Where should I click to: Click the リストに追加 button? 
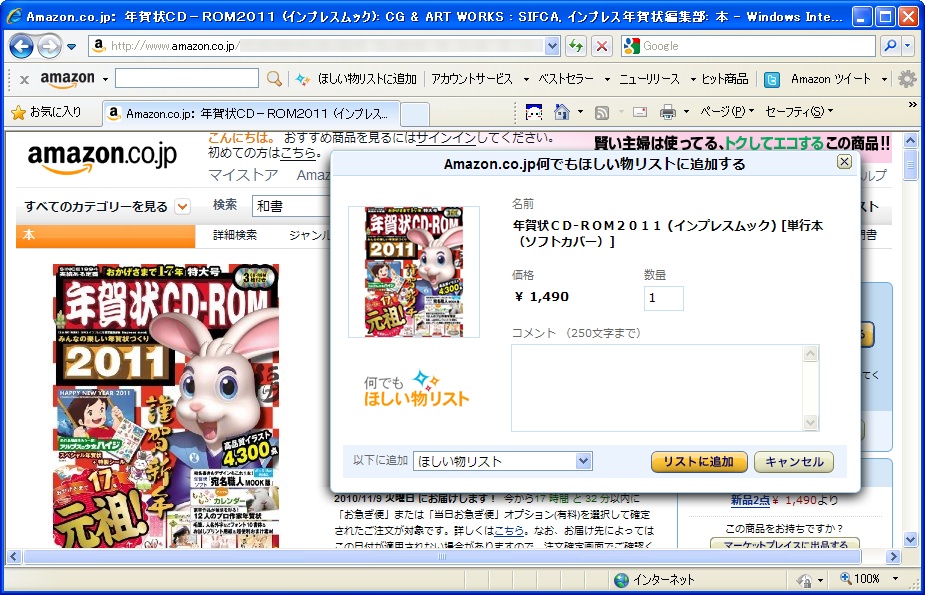click(x=699, y=462)
